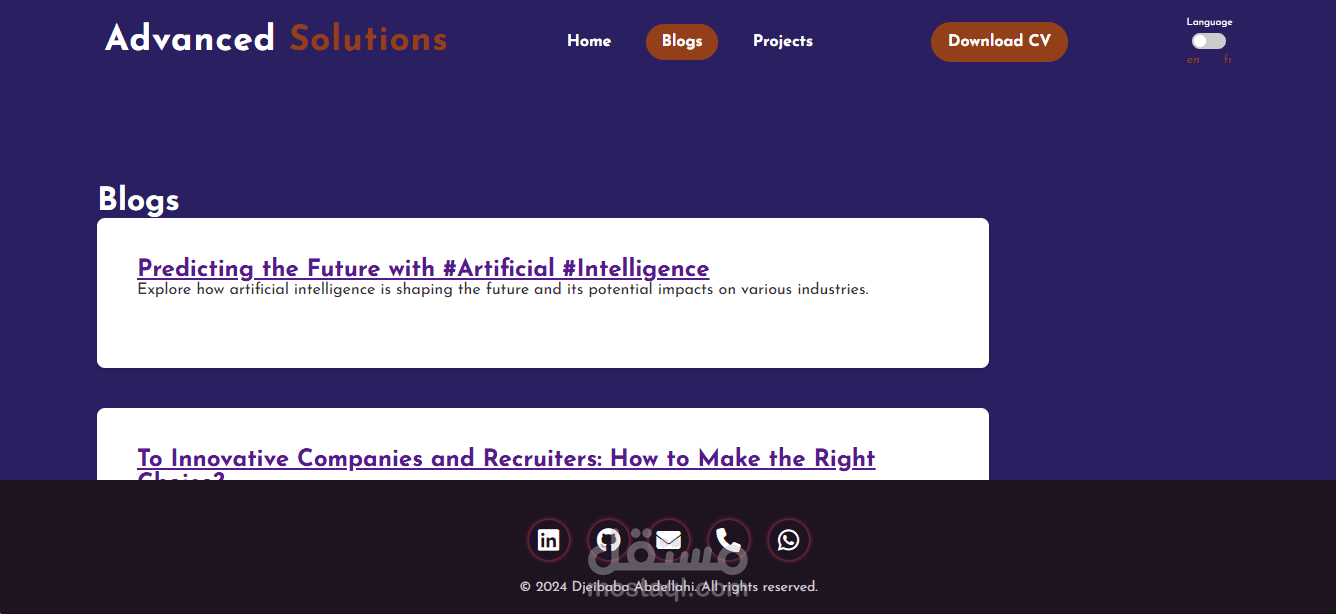Click the 'Language' label above switch

click(x=1209, y=22)
